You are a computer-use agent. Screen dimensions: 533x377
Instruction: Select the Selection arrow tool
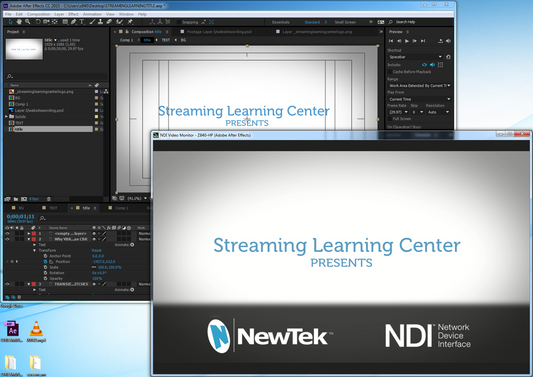point(11,22)
